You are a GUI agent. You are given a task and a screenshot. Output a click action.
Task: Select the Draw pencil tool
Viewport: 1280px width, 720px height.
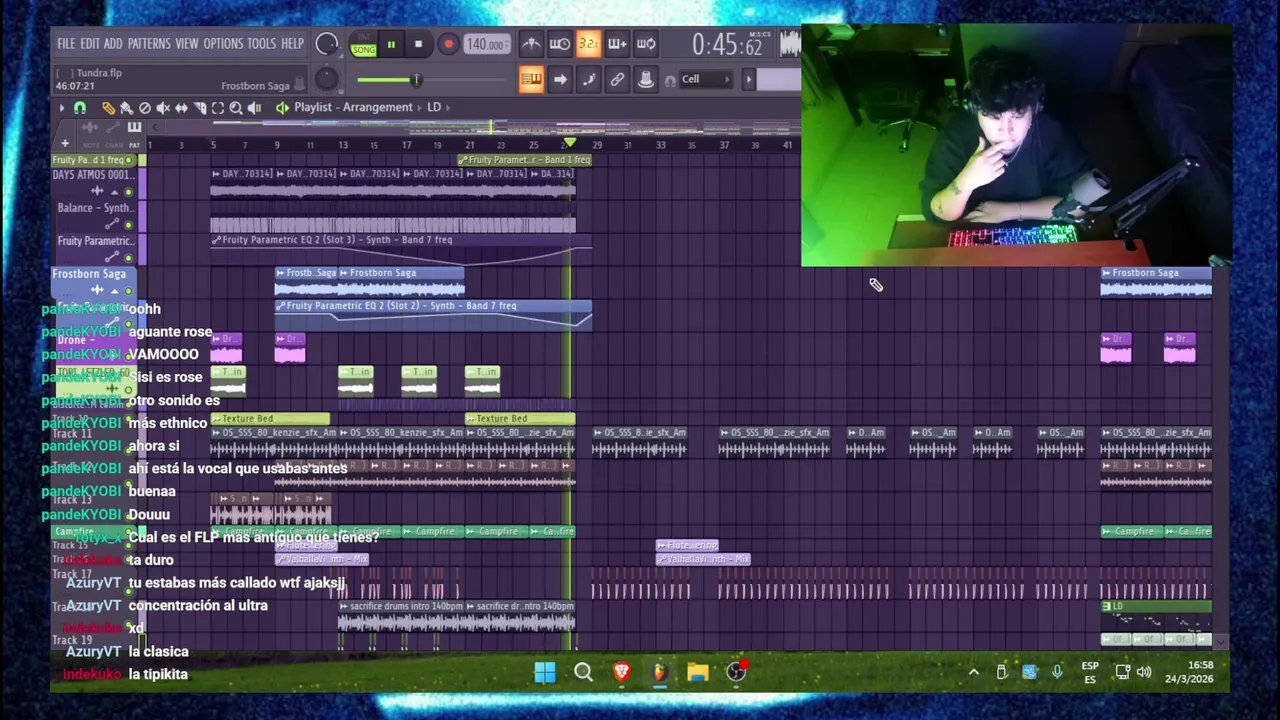(109, 108)
